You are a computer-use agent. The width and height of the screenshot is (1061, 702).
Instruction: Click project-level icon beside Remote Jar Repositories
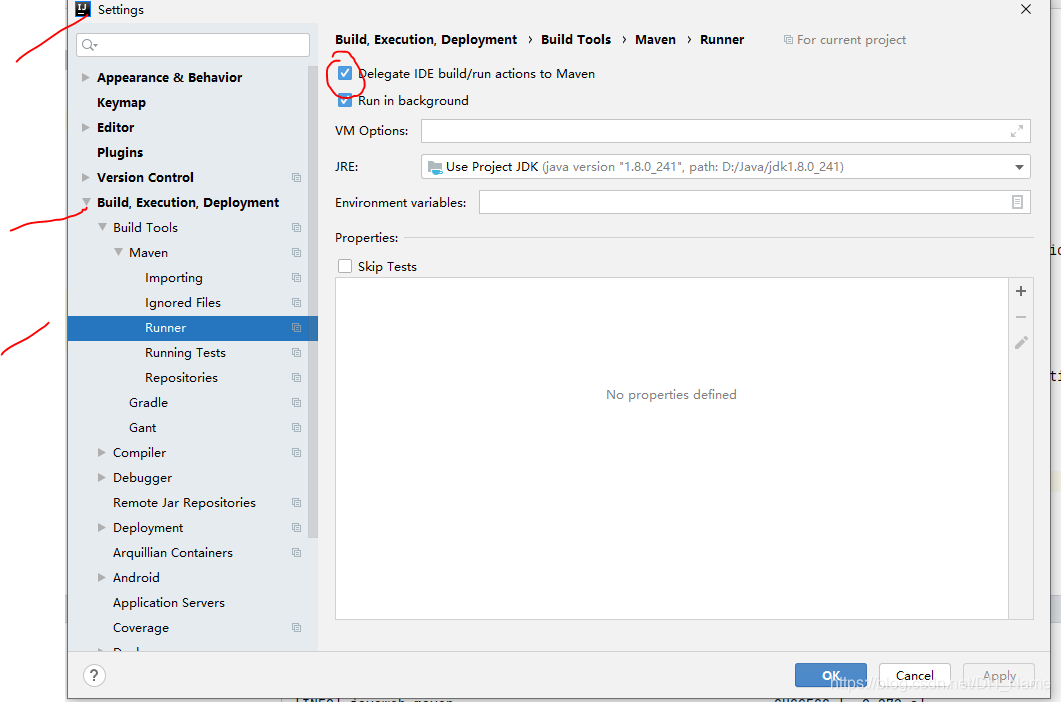coord(296,503)
